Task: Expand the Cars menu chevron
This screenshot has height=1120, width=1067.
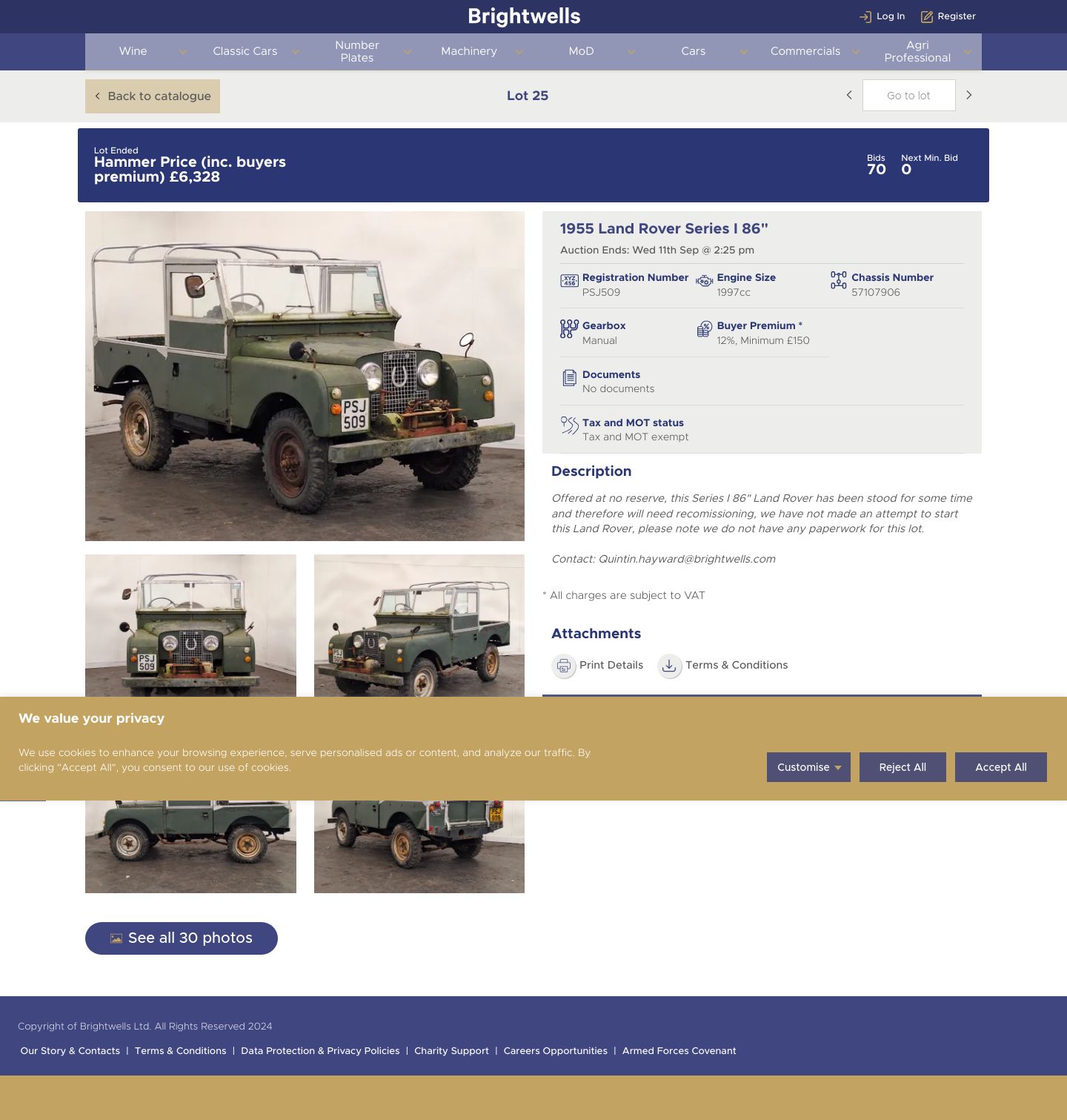Action: click(744, 52)
